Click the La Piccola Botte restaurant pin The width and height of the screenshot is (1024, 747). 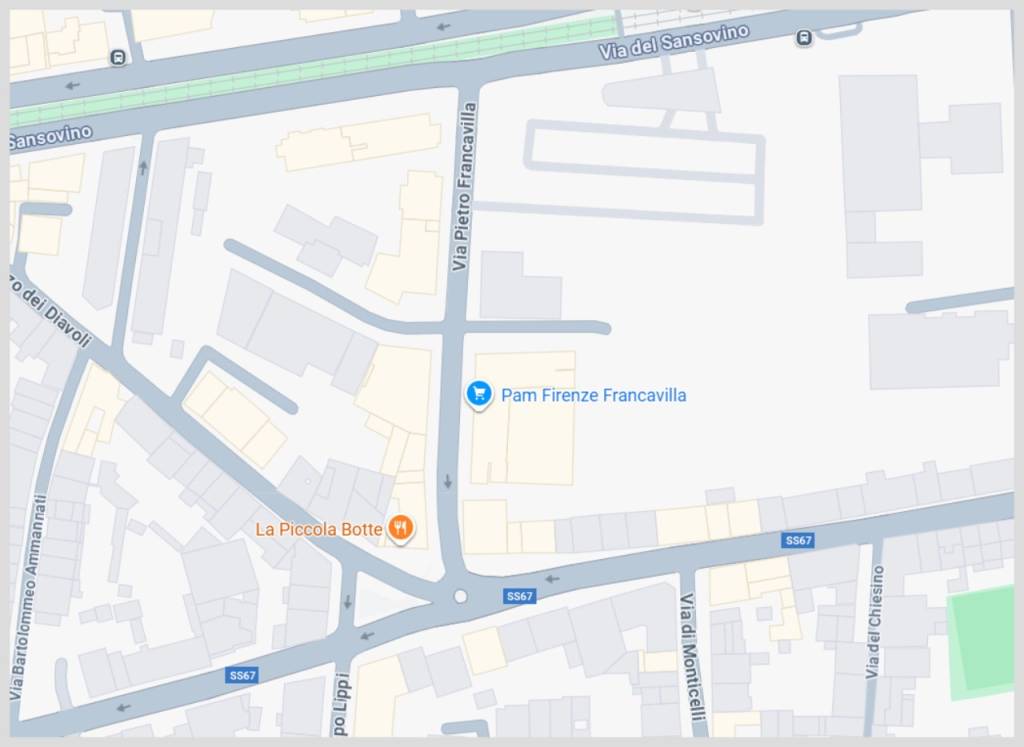click(x=400, y=528)
